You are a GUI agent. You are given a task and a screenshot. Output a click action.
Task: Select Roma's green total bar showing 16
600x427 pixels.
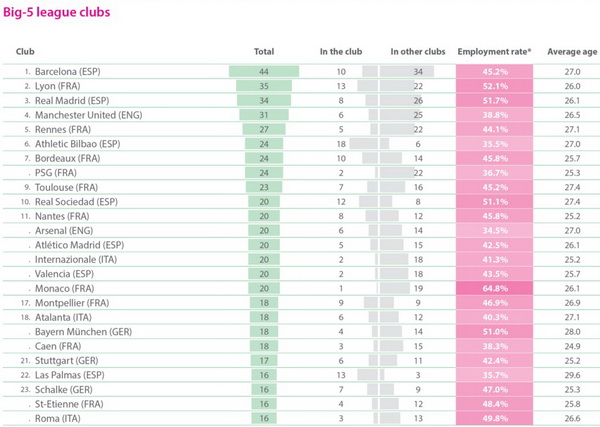point(264,418)
